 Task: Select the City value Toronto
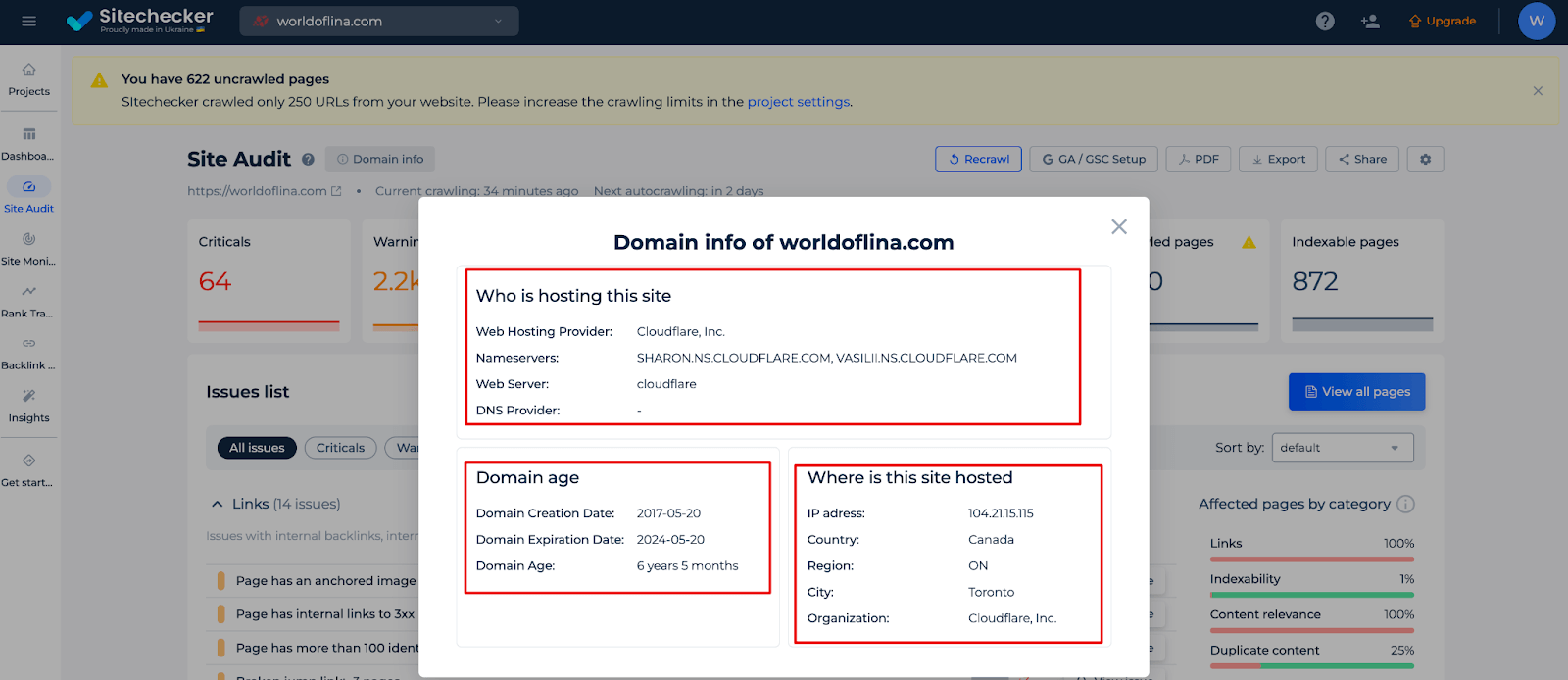pyautogui.click(x=991, y=593)
